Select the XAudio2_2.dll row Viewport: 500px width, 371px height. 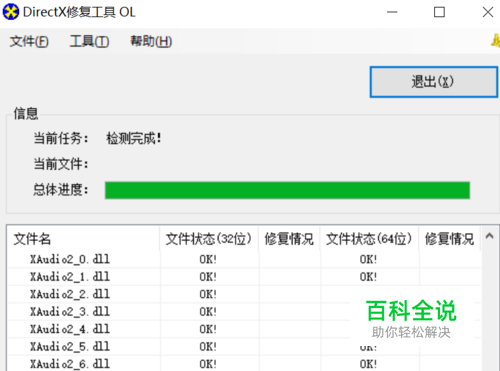click(244, 294)
